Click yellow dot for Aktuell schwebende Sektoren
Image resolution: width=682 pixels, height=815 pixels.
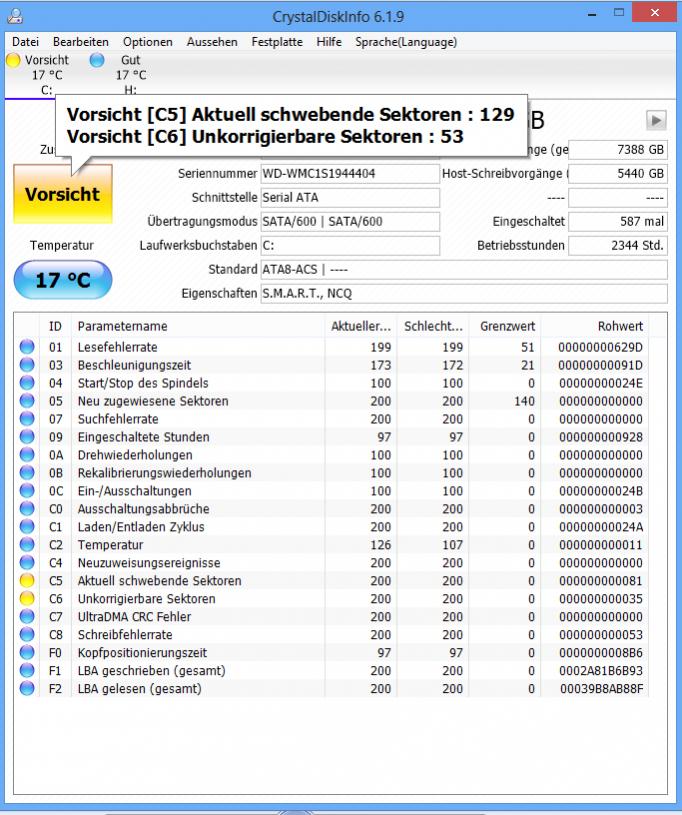(x=27, y=581)
